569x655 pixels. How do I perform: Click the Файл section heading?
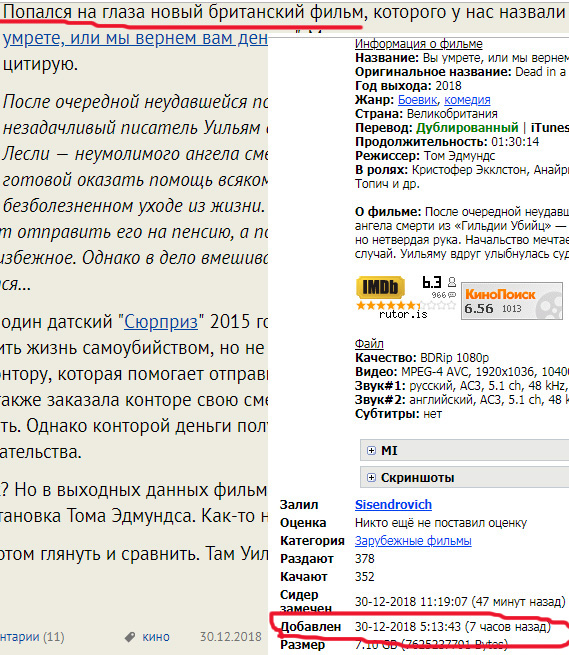369,344
